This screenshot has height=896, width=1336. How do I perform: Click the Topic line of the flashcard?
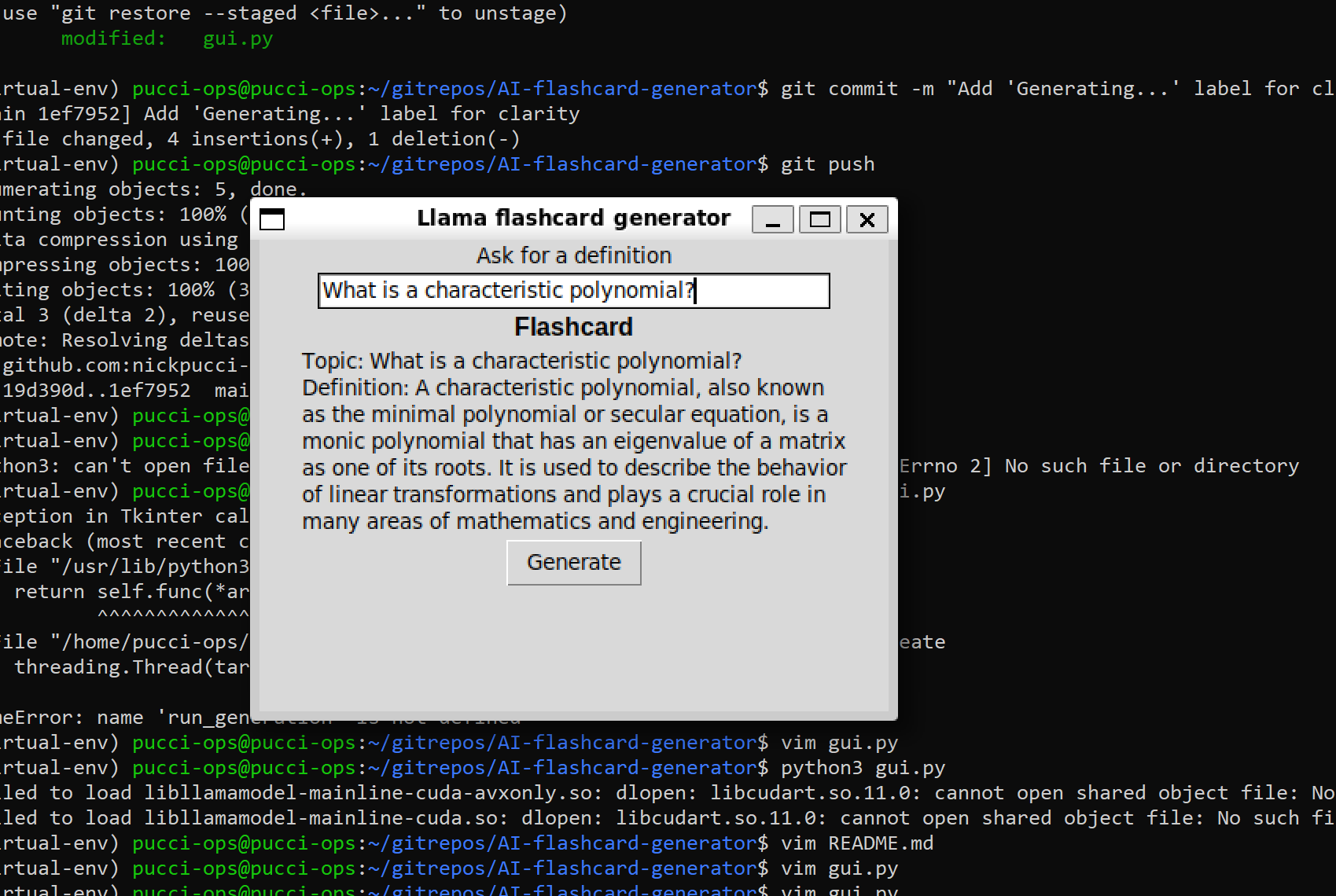pos(521,360)
